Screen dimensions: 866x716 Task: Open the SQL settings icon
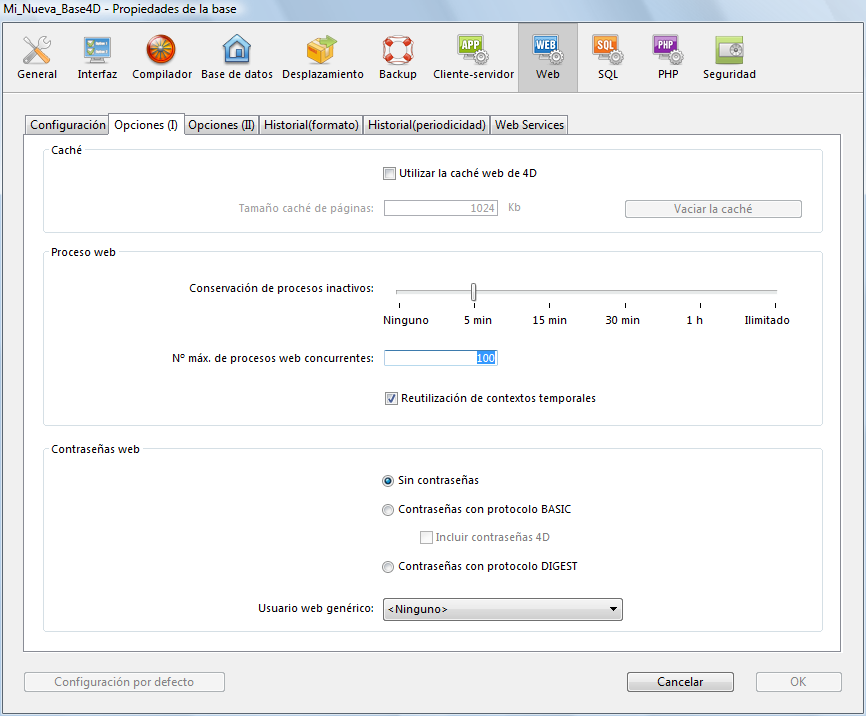608,57
